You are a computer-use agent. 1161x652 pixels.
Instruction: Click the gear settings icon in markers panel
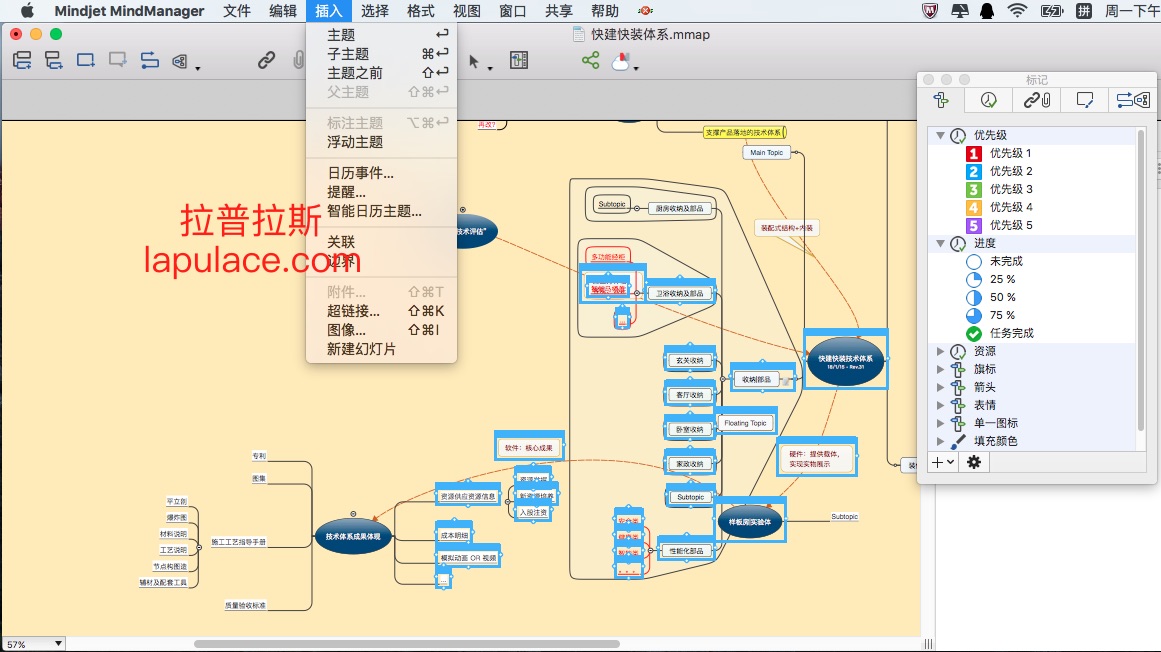click(x=973, y=462)
